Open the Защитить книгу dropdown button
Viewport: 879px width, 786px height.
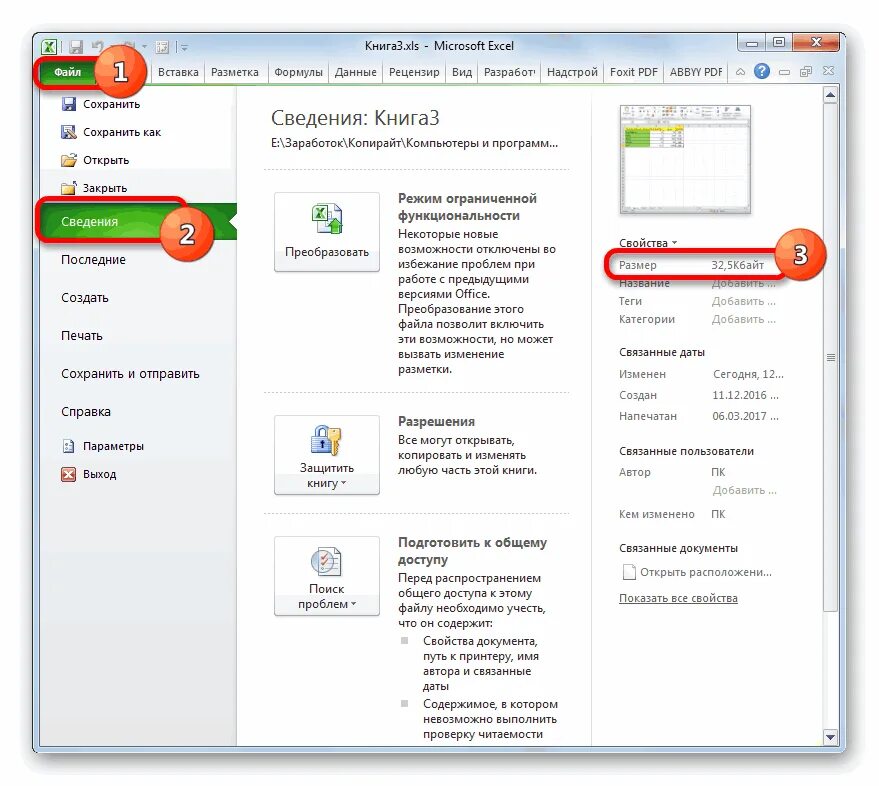point(327,455)
